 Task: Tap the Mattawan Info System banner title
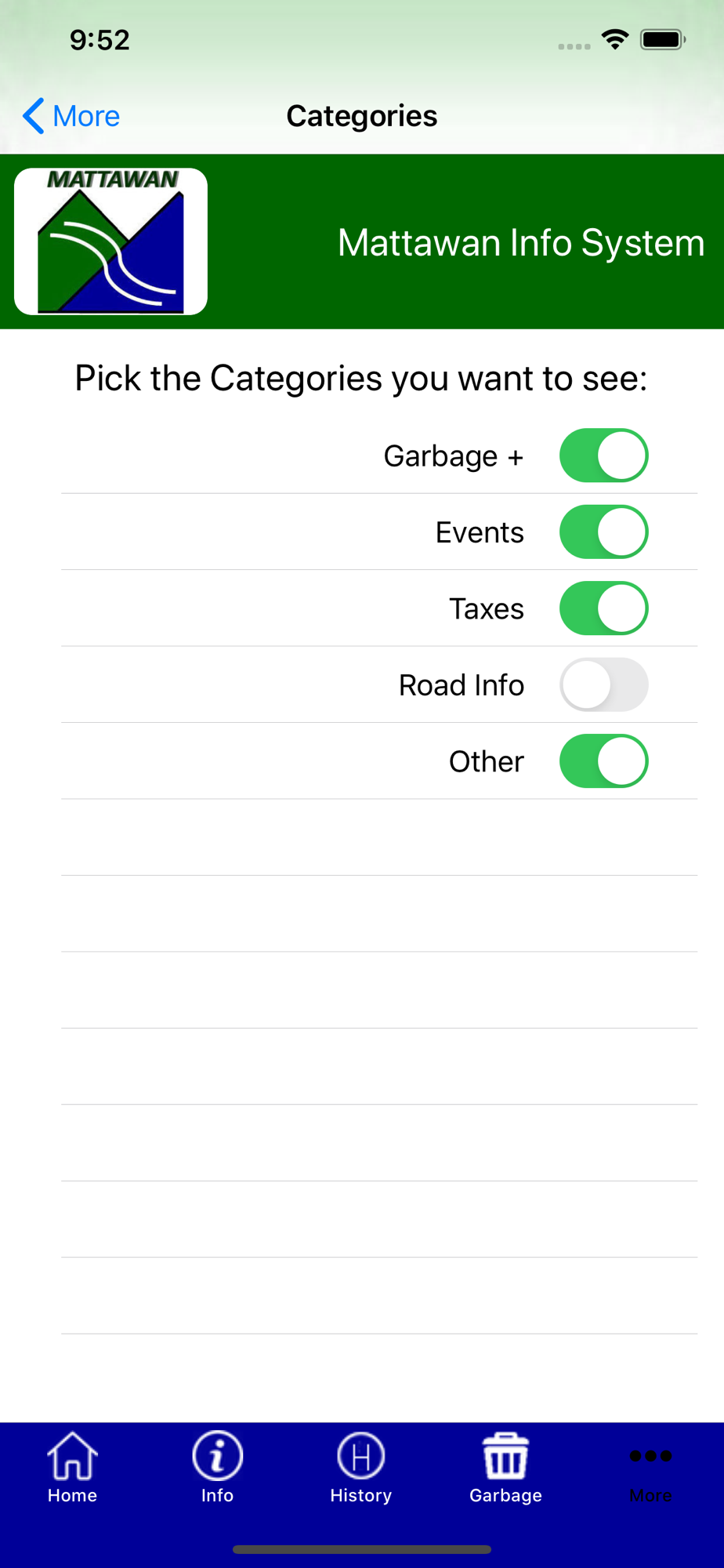(521, 243)
